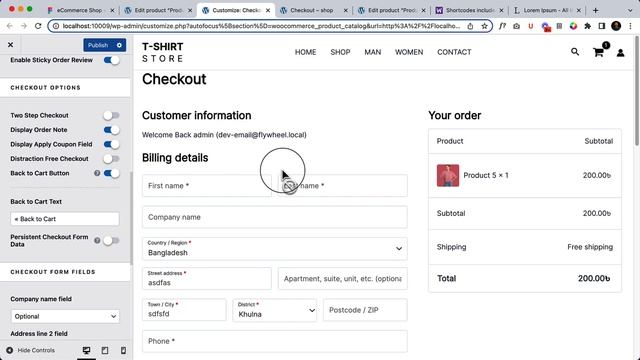Click Postcode / ZIP input field

[x=365, y=310]
